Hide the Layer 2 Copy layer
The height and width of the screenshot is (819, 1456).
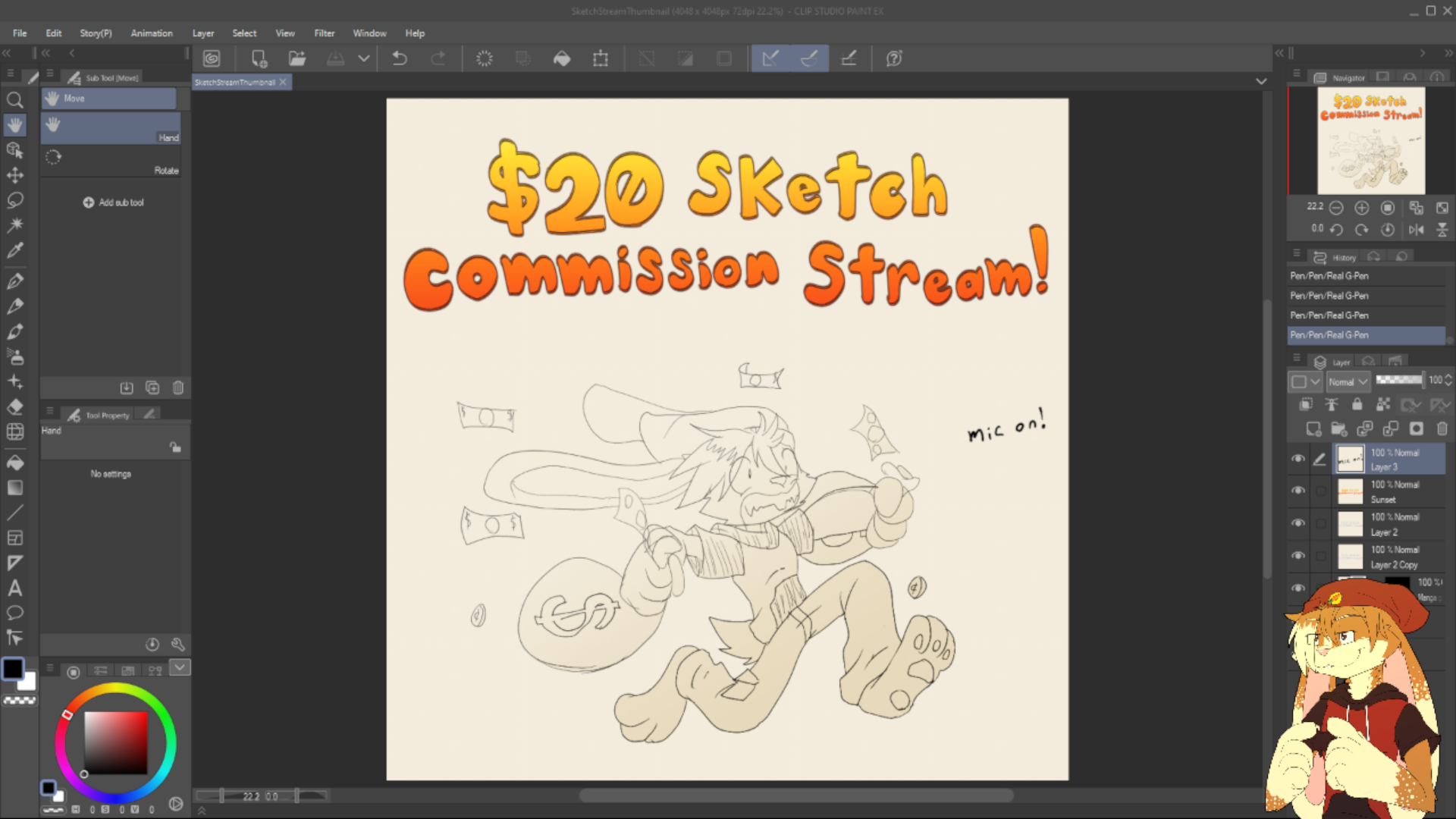1298,556
